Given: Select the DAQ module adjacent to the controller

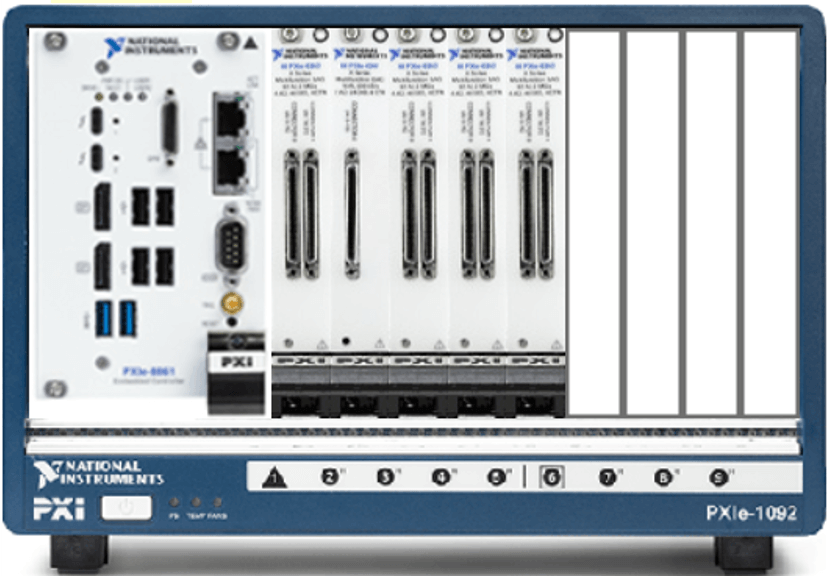Looking at the screenshot, I should [301, 222].
